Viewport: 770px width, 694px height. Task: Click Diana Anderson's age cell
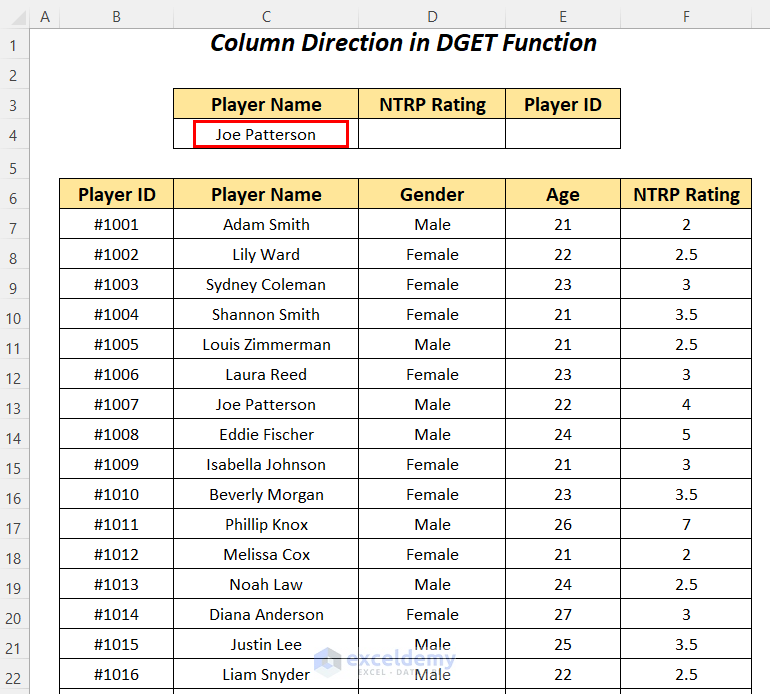(x=563, y=614)
